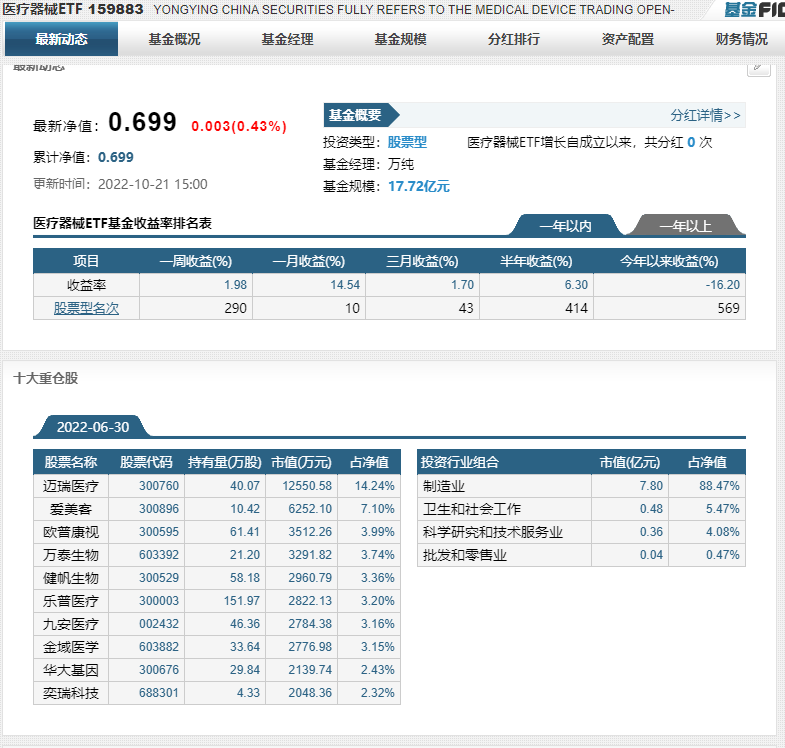Click the stock name 爱美客
785x748 pixels.
click(71, 509)
